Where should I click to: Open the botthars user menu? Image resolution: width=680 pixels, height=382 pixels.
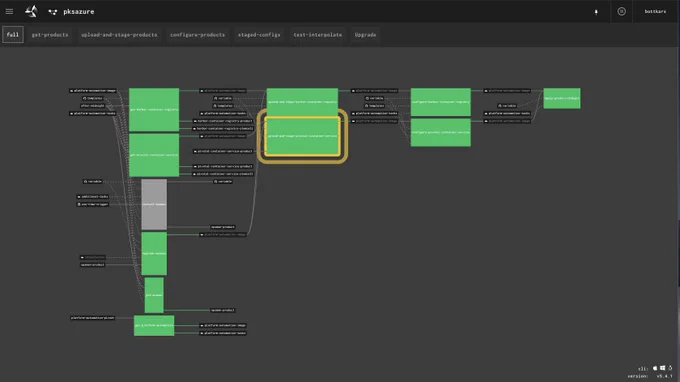pos(655,12)
